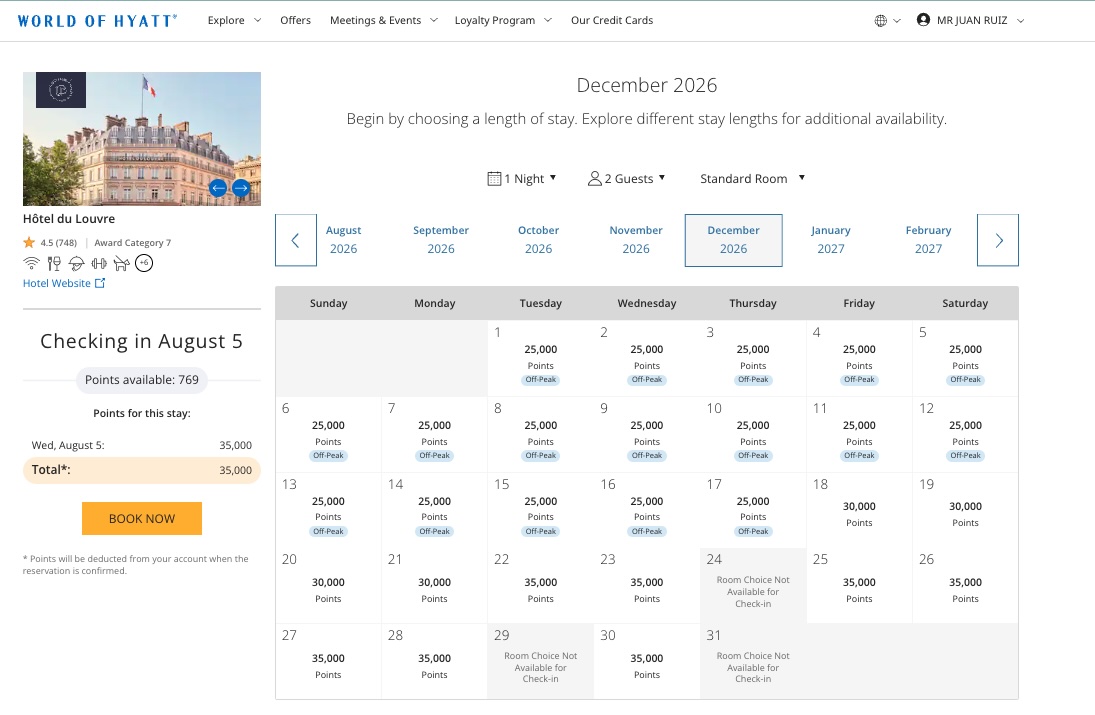The image size is (1095, 715).
Task: Go to previous months with left chevron
Action: [x=295, y=240]
